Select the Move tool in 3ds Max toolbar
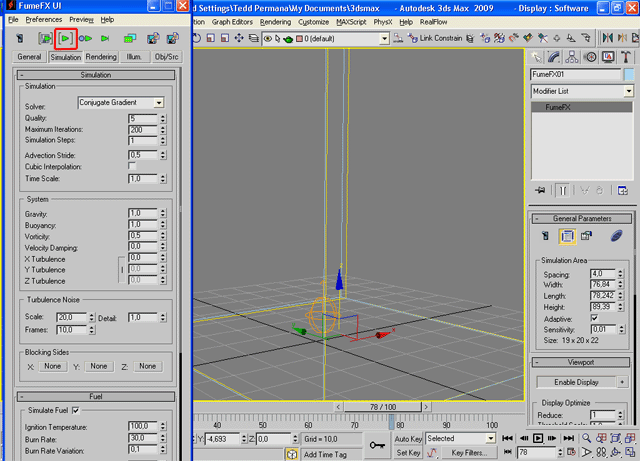This screenshot has height=461, width=640. pos(239,38)
